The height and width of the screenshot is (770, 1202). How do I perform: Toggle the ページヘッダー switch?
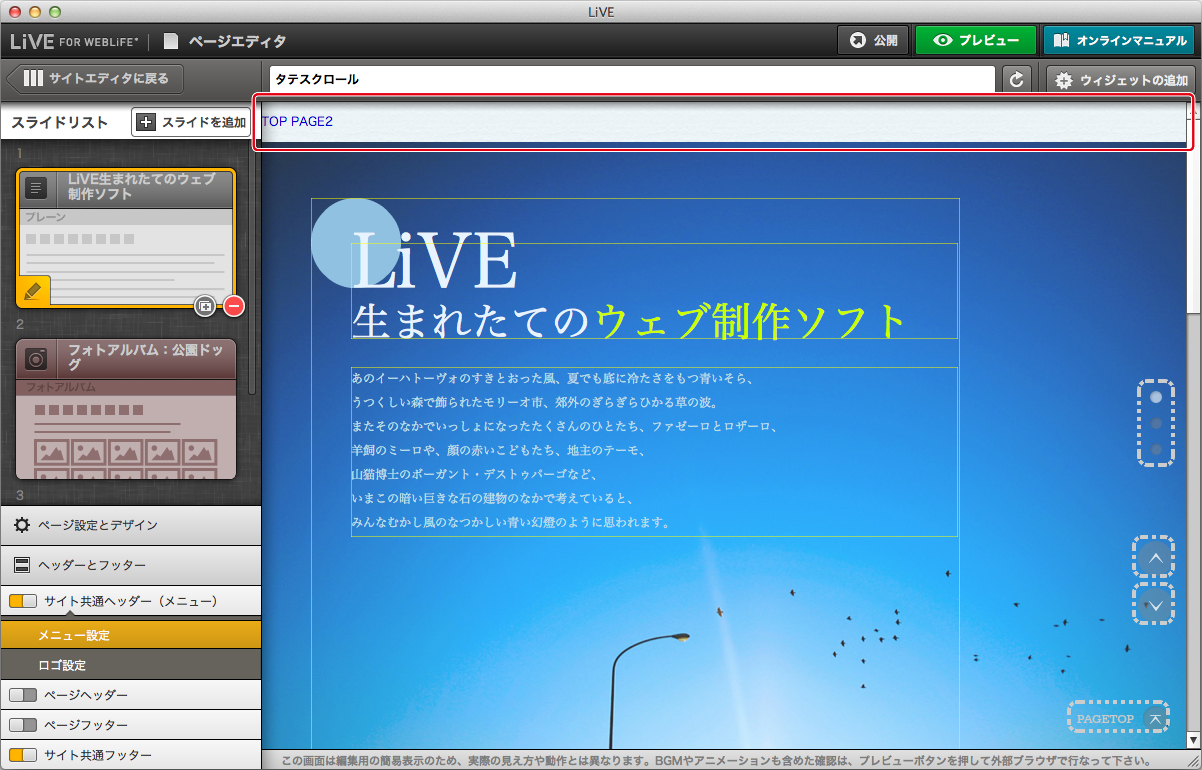(23, 694)
